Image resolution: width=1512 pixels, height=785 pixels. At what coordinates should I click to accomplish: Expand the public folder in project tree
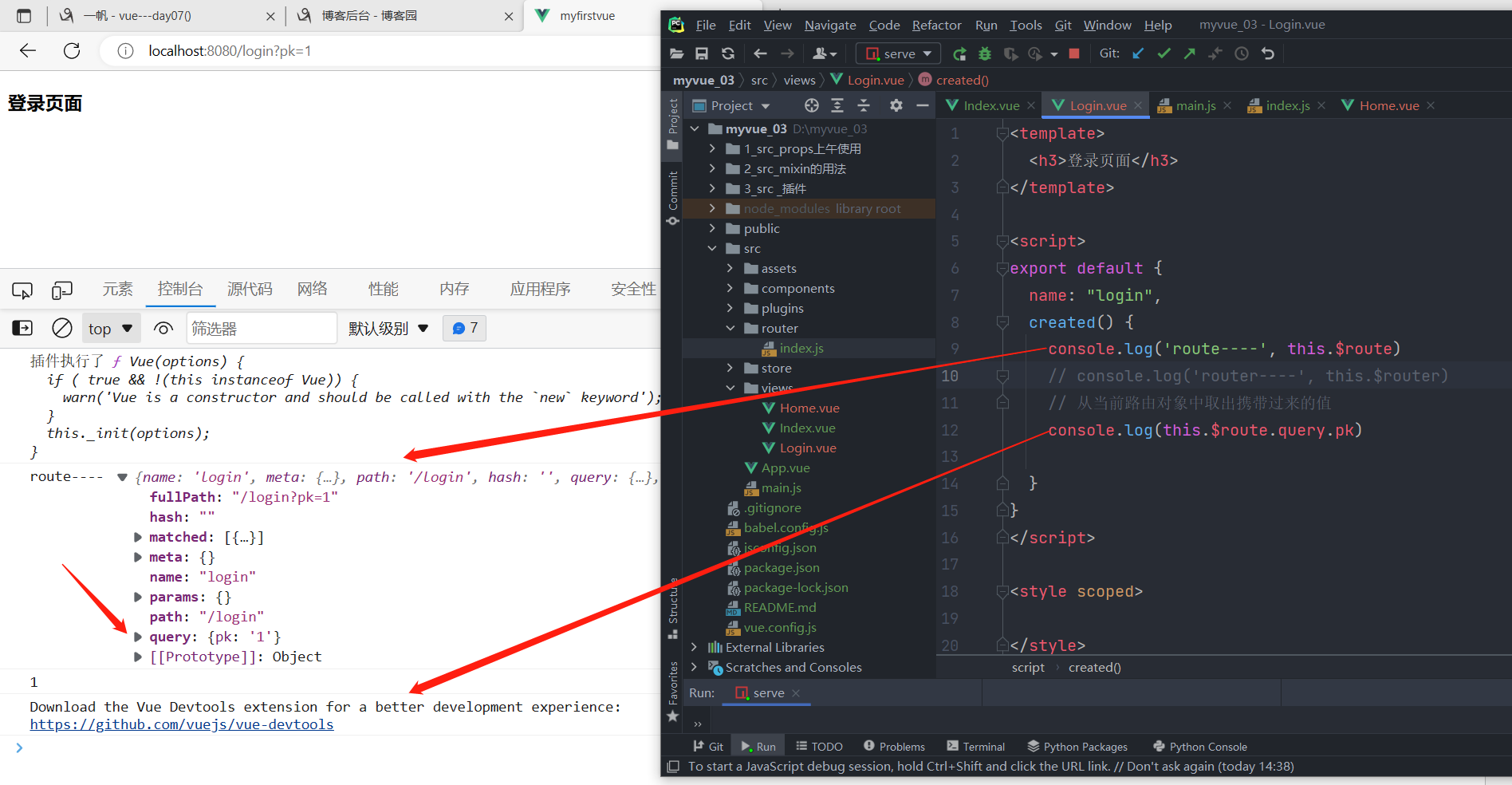(712, 228)
